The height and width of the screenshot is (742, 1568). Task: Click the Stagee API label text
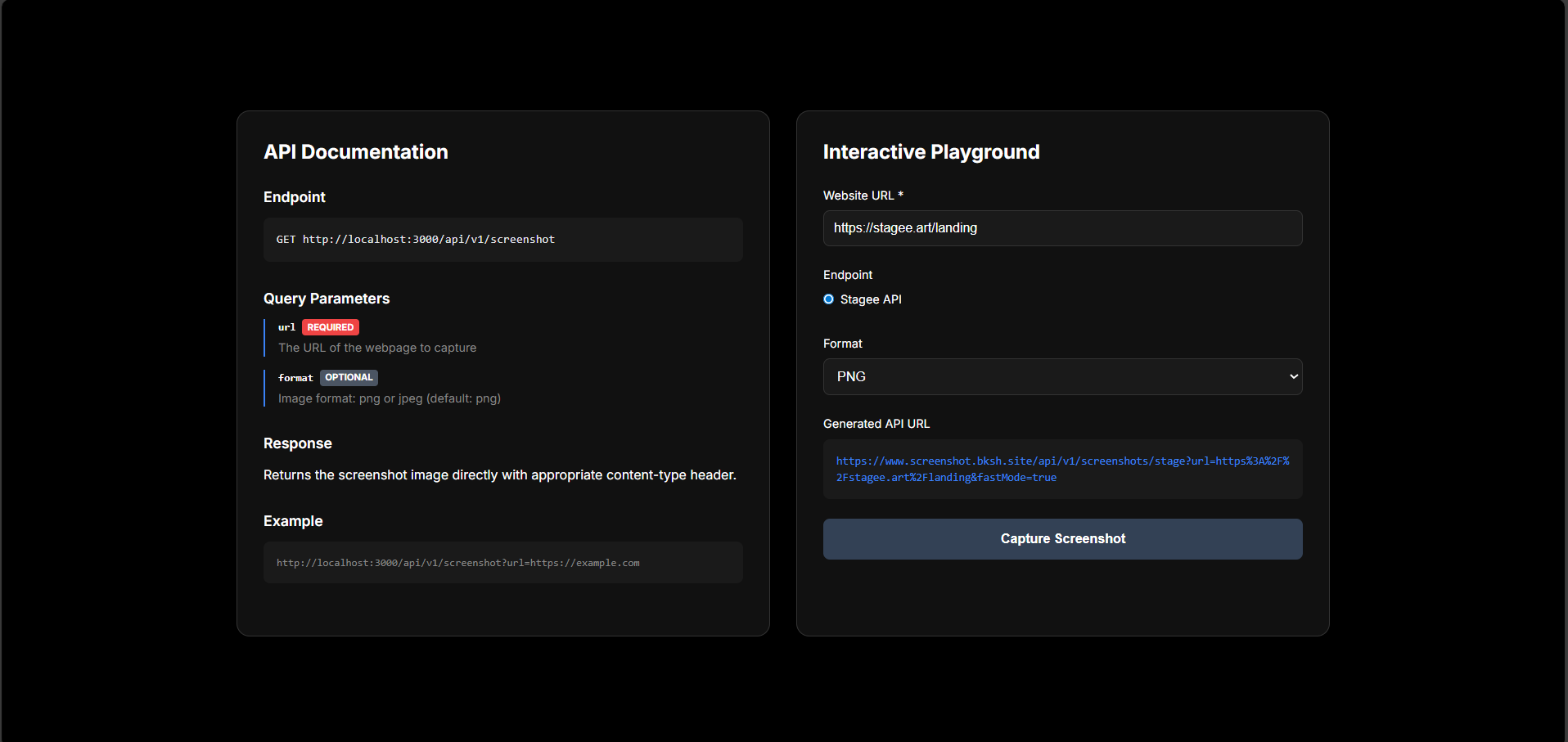[871, 299]
